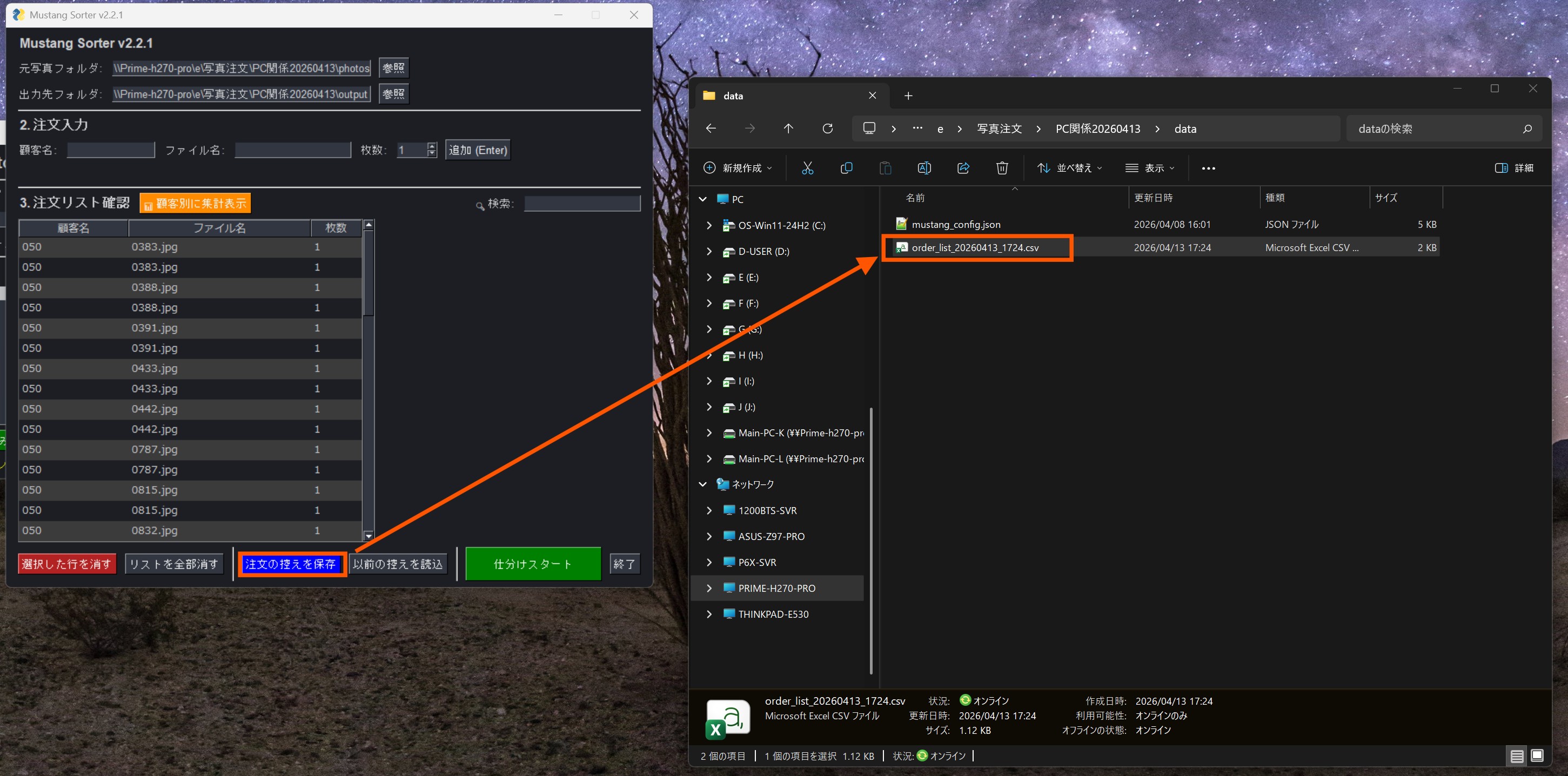Click the 以前の控えを読込 button
The width and height of the screenshot is (1568, 776).
398,564
